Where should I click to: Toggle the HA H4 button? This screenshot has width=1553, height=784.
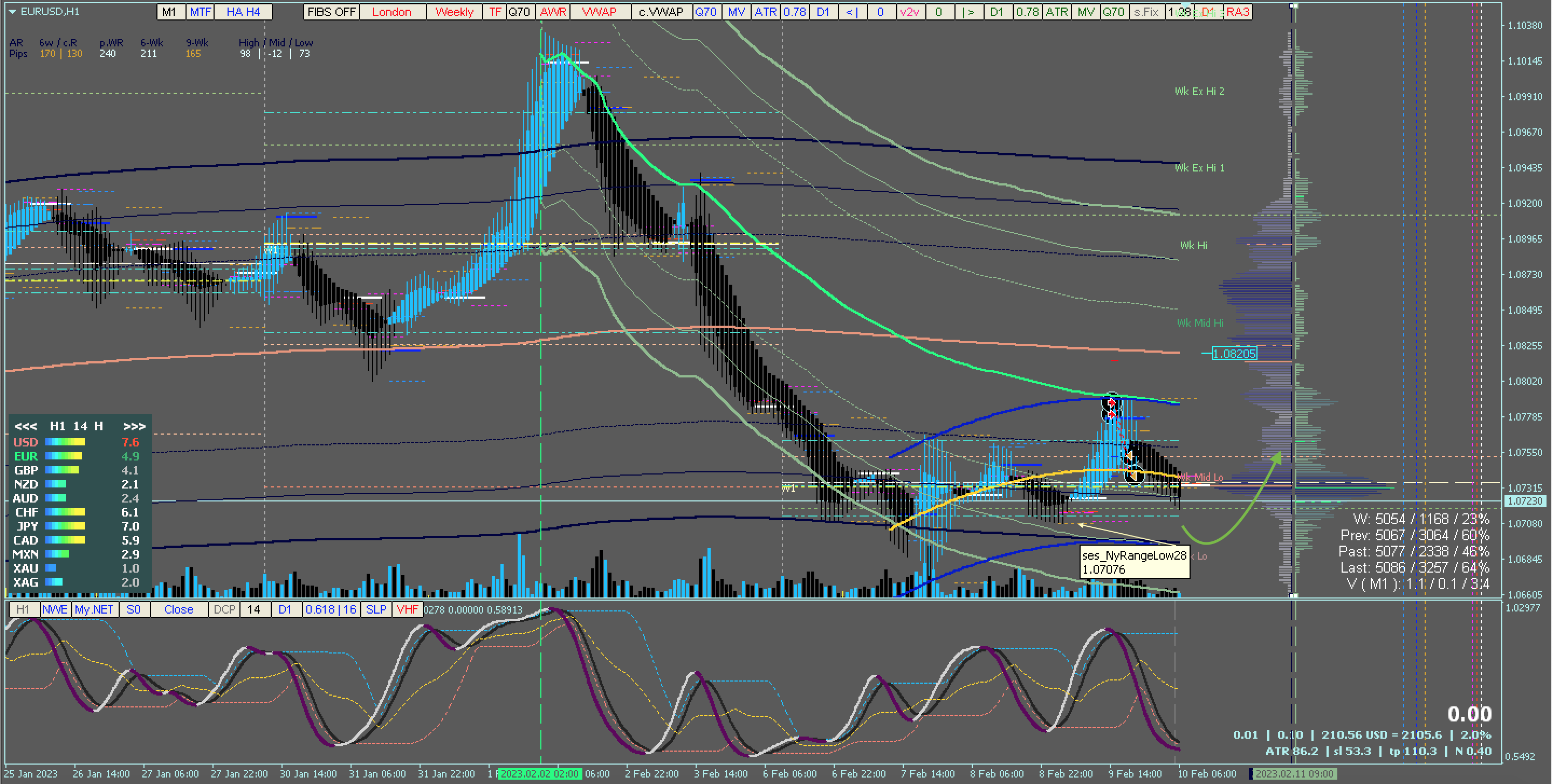[243, 12]
